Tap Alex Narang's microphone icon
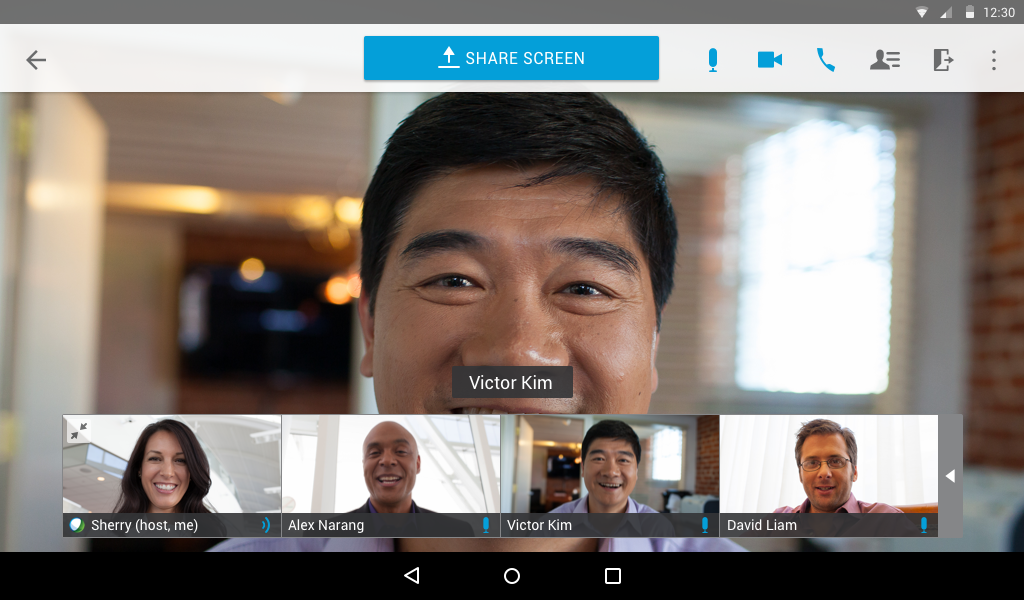Viewport: 1024px width, 600px height. pyautogui.click(x=485, y=525)
